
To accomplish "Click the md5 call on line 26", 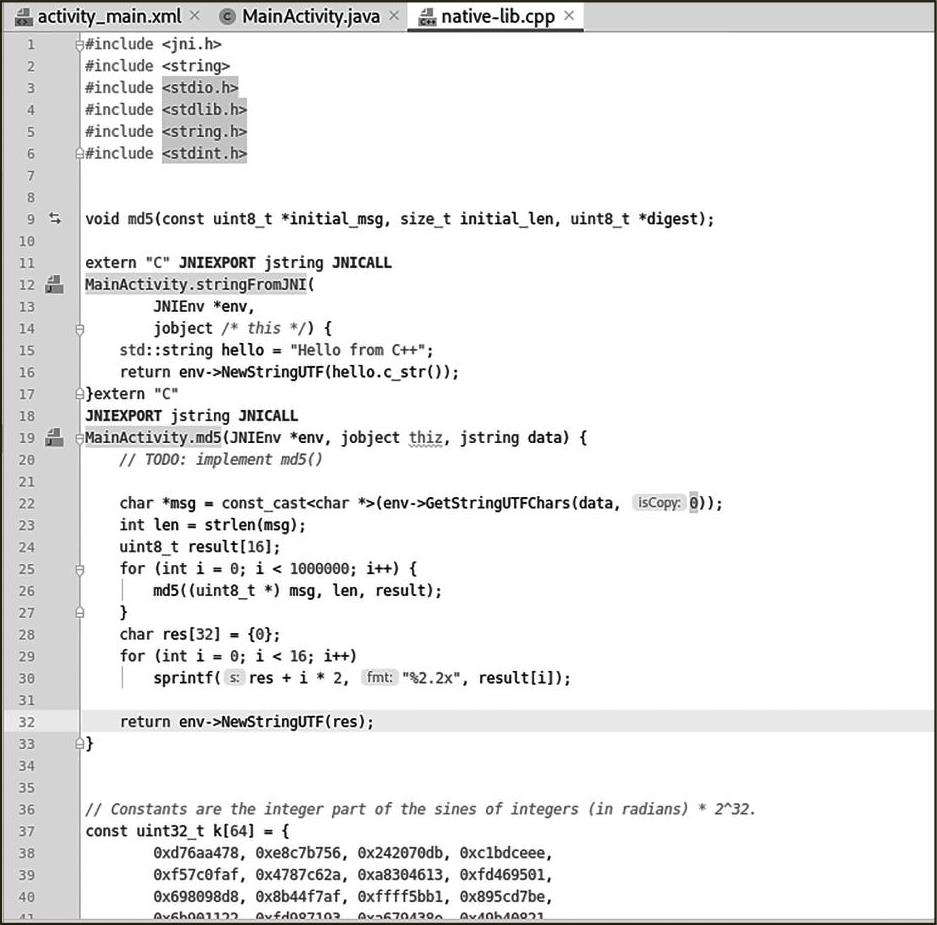I will click(x=297, y=591).
